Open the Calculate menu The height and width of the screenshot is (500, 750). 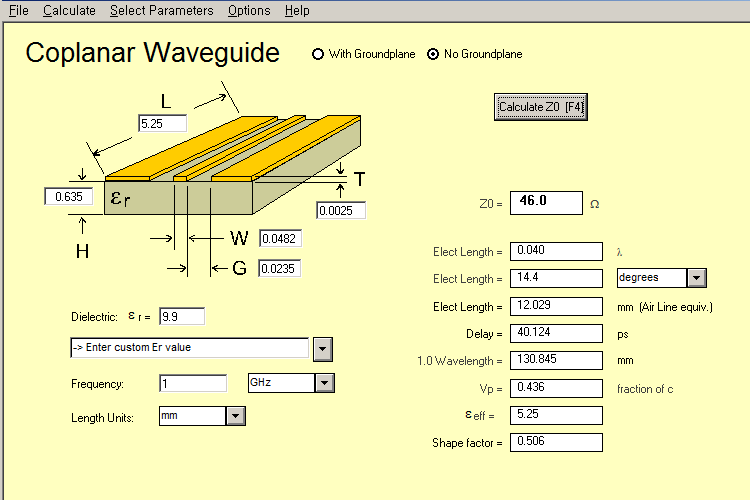(x=69, y=10)
